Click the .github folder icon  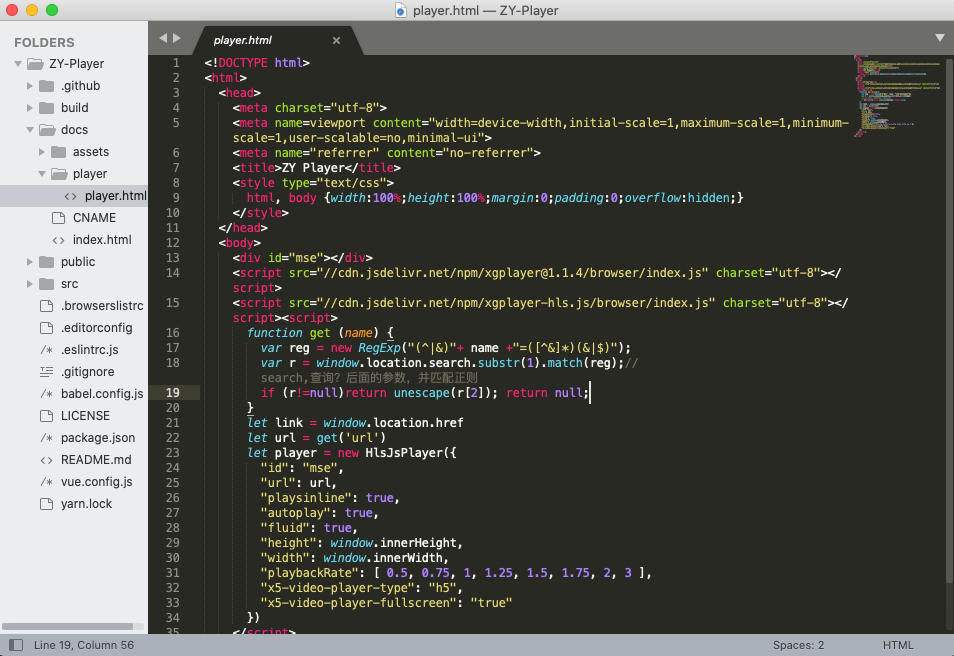[x=47, y=86]
